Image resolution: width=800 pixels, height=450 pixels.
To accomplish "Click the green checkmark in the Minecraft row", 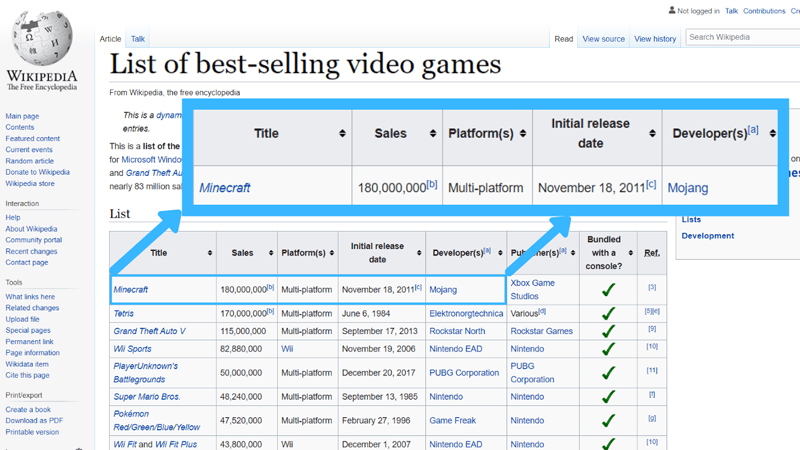I will pos(608,290).
